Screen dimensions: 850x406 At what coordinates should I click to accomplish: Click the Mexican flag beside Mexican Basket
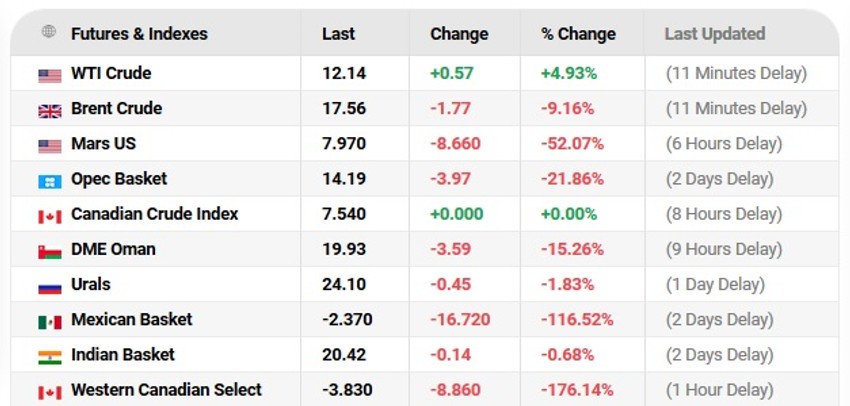(50, 321)
